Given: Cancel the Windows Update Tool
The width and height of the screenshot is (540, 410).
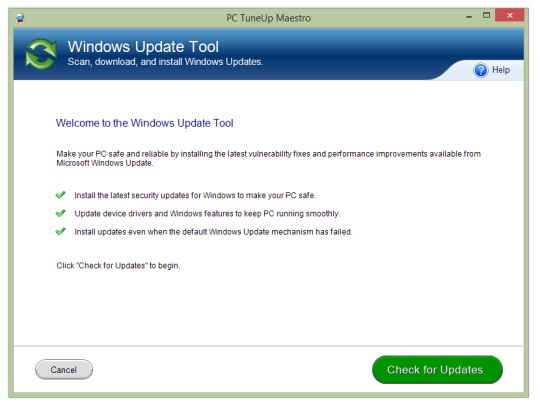Looking at the screenshot, I should click(64, 369).
